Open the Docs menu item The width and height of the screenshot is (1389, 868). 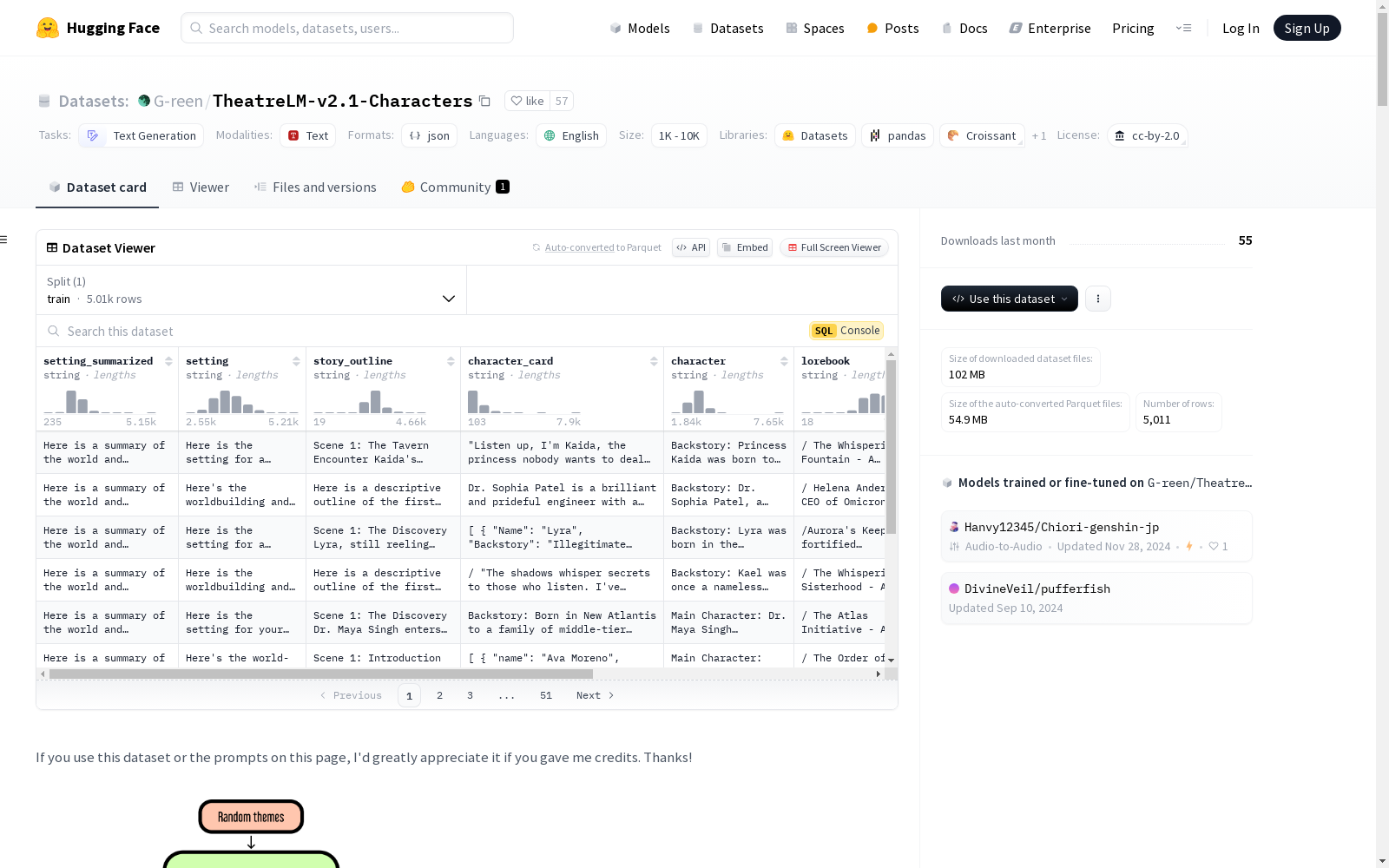(x=964, y=28)
